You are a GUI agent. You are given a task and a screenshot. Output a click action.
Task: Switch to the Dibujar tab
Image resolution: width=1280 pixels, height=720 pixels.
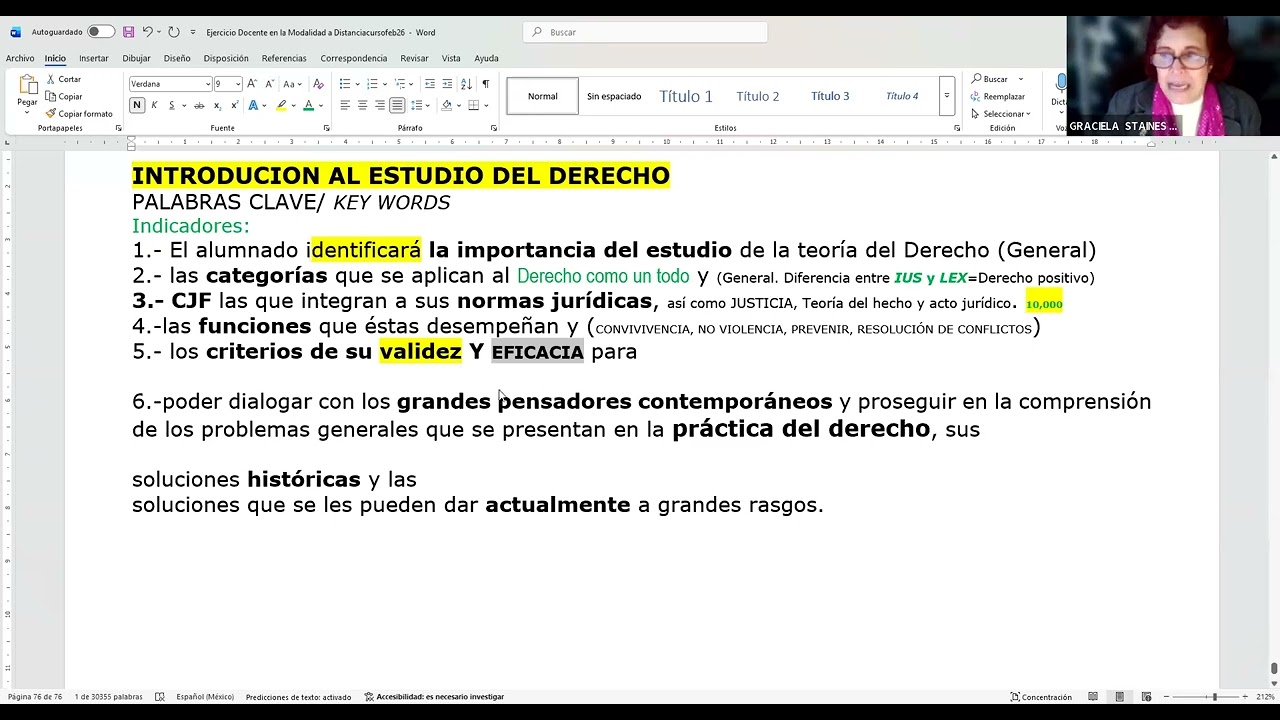[136, 58]
